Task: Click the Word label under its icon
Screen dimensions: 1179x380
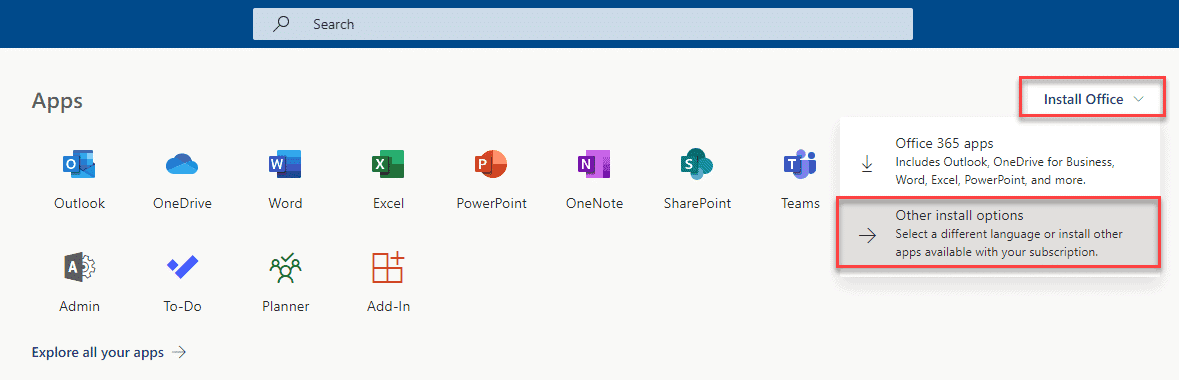Action: coord(285,203)
